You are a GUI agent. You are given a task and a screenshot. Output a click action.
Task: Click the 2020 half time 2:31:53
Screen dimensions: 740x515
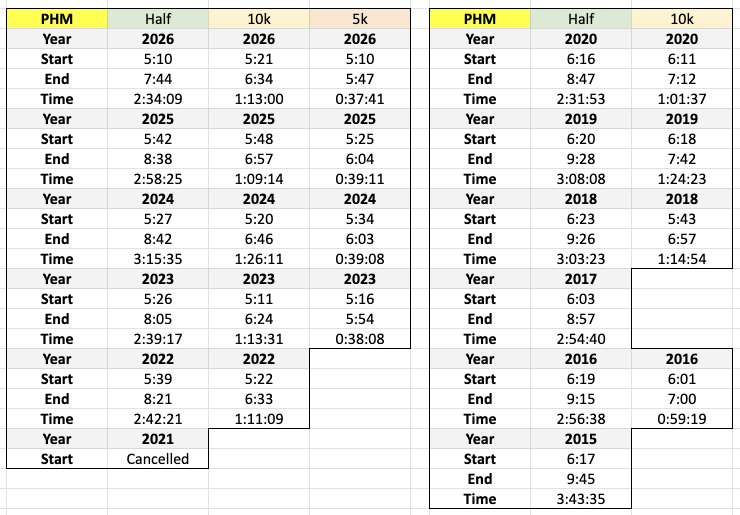click(581, 99)
